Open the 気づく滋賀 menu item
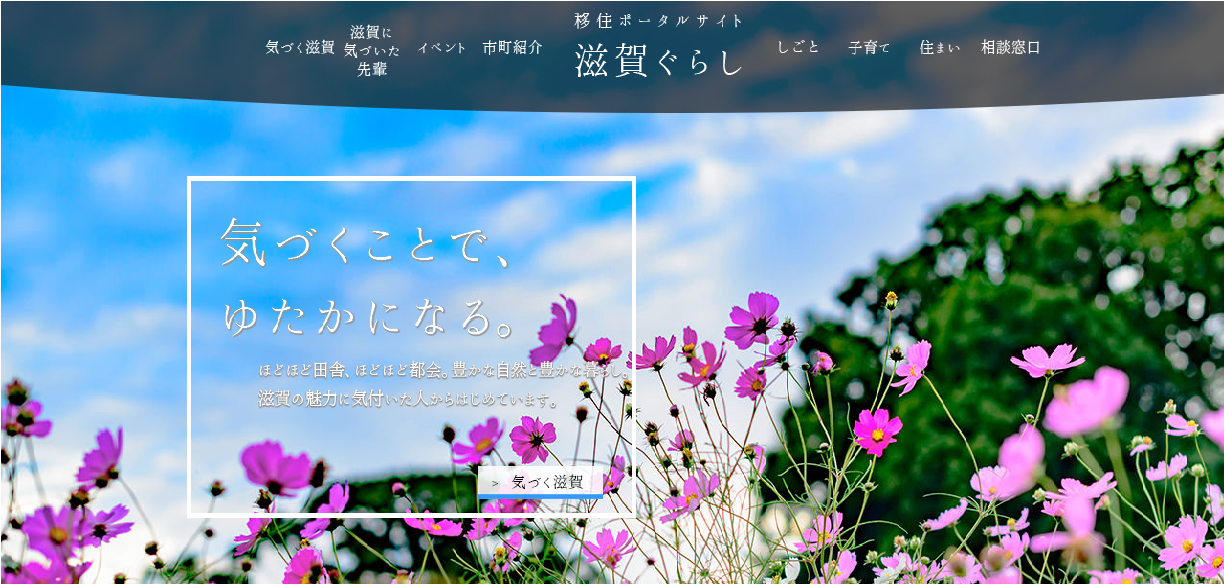The image size is (1224, 584). (x=300, y=47)
